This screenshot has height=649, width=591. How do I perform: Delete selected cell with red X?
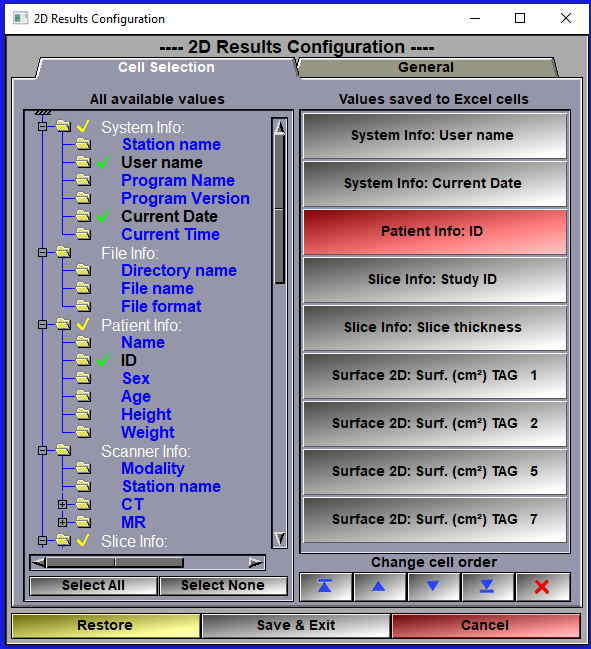tap(543, 587)
